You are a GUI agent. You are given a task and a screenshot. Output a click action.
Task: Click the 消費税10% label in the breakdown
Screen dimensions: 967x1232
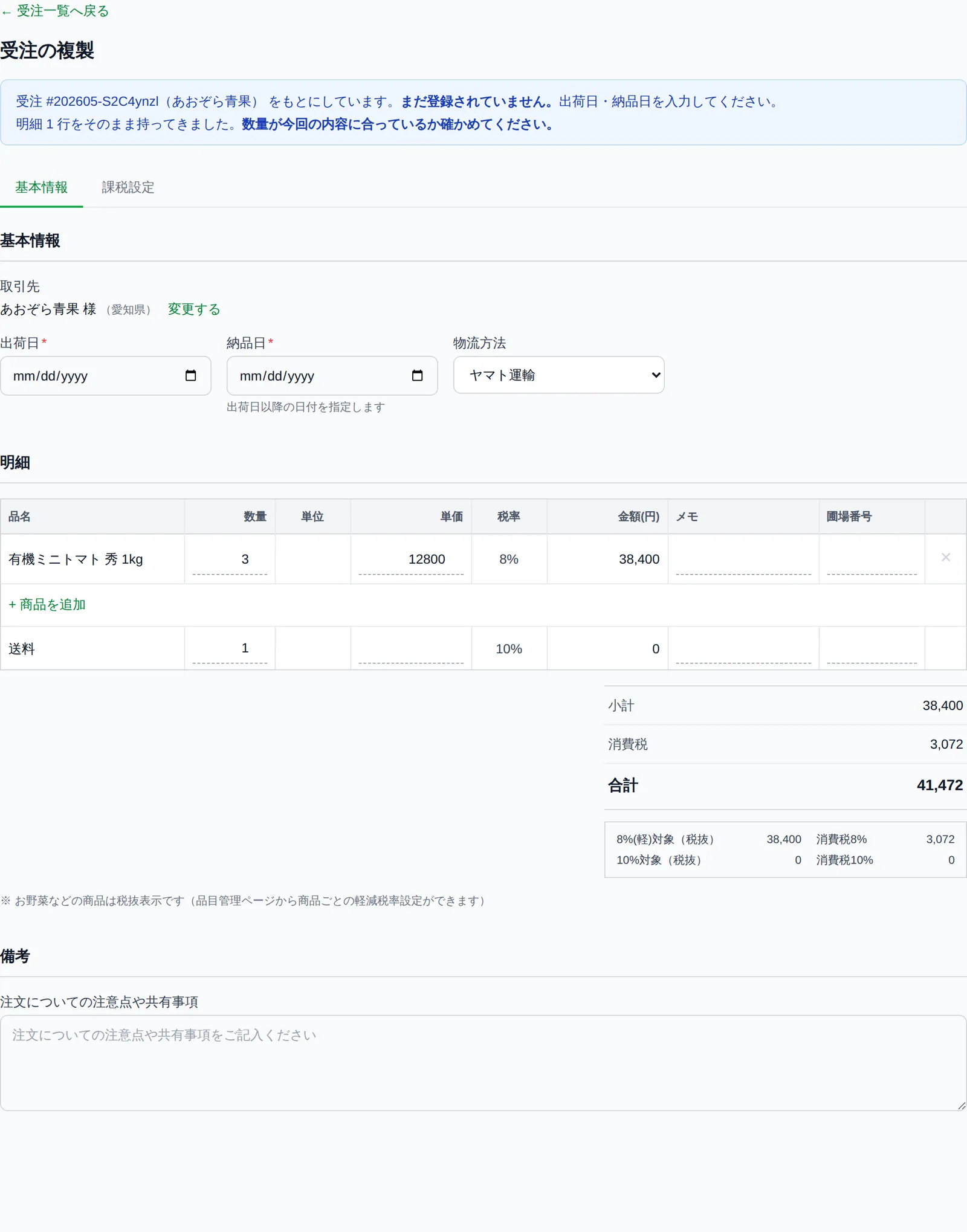pyautogui.click(x=845, y=860)
